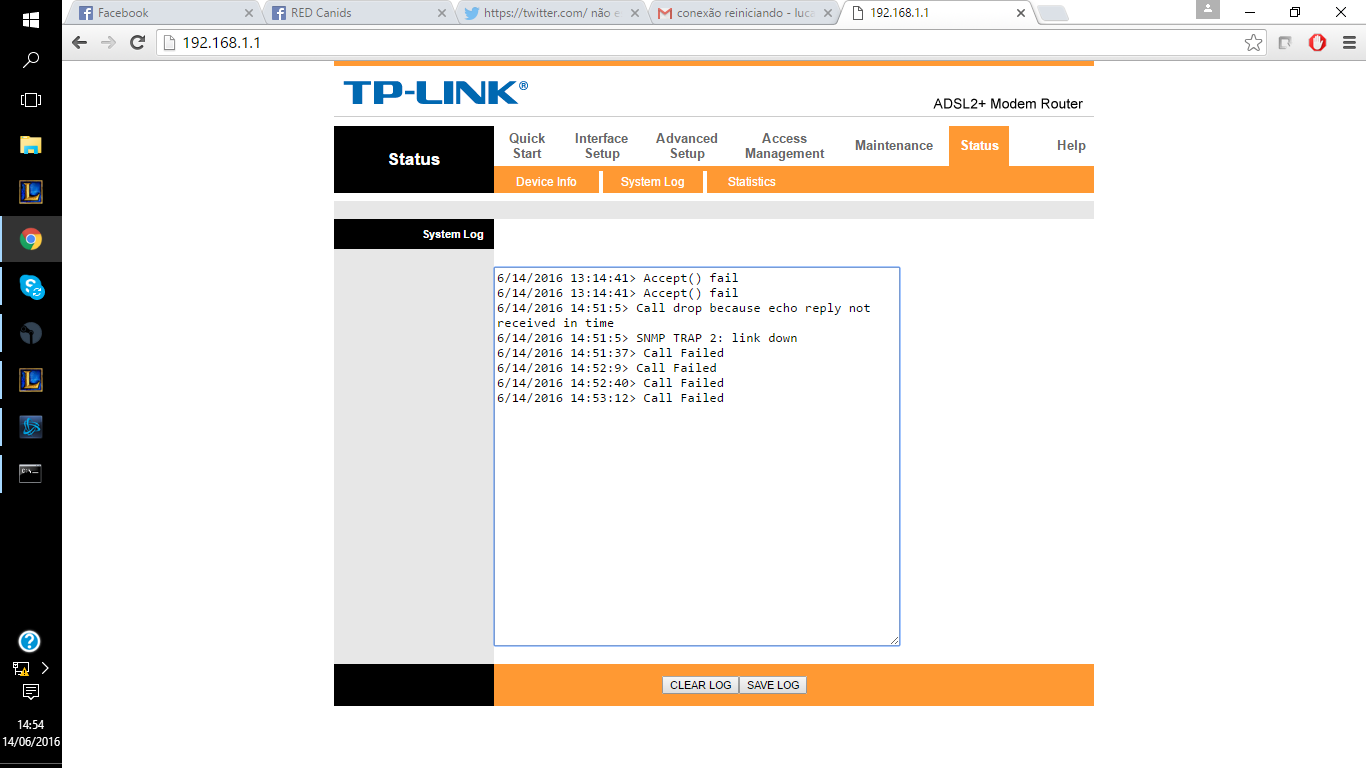Close the Facebook tab
The width and height of the screenshot is (1366, 768).
point(249,13)
